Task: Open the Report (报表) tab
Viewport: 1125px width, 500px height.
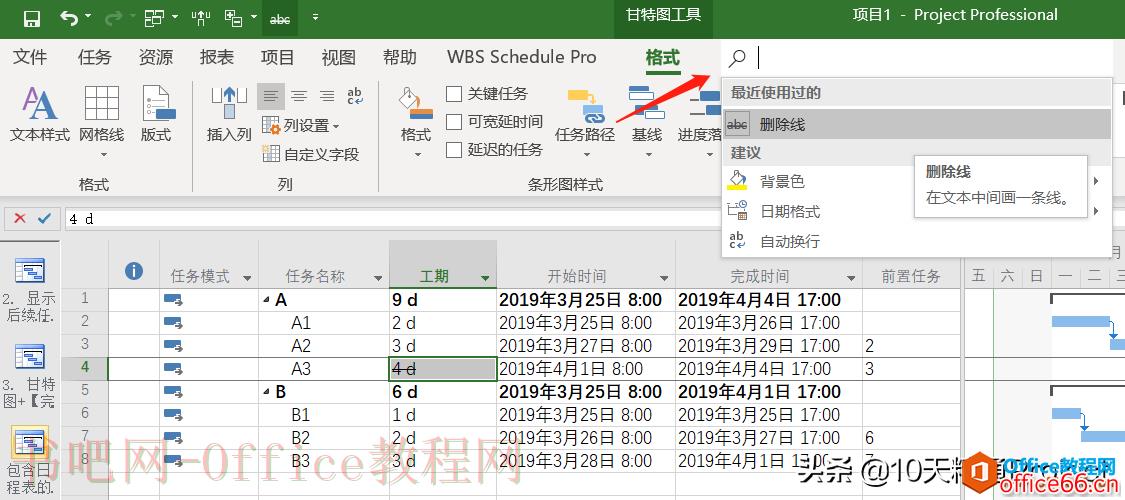Action: [217, 57]
